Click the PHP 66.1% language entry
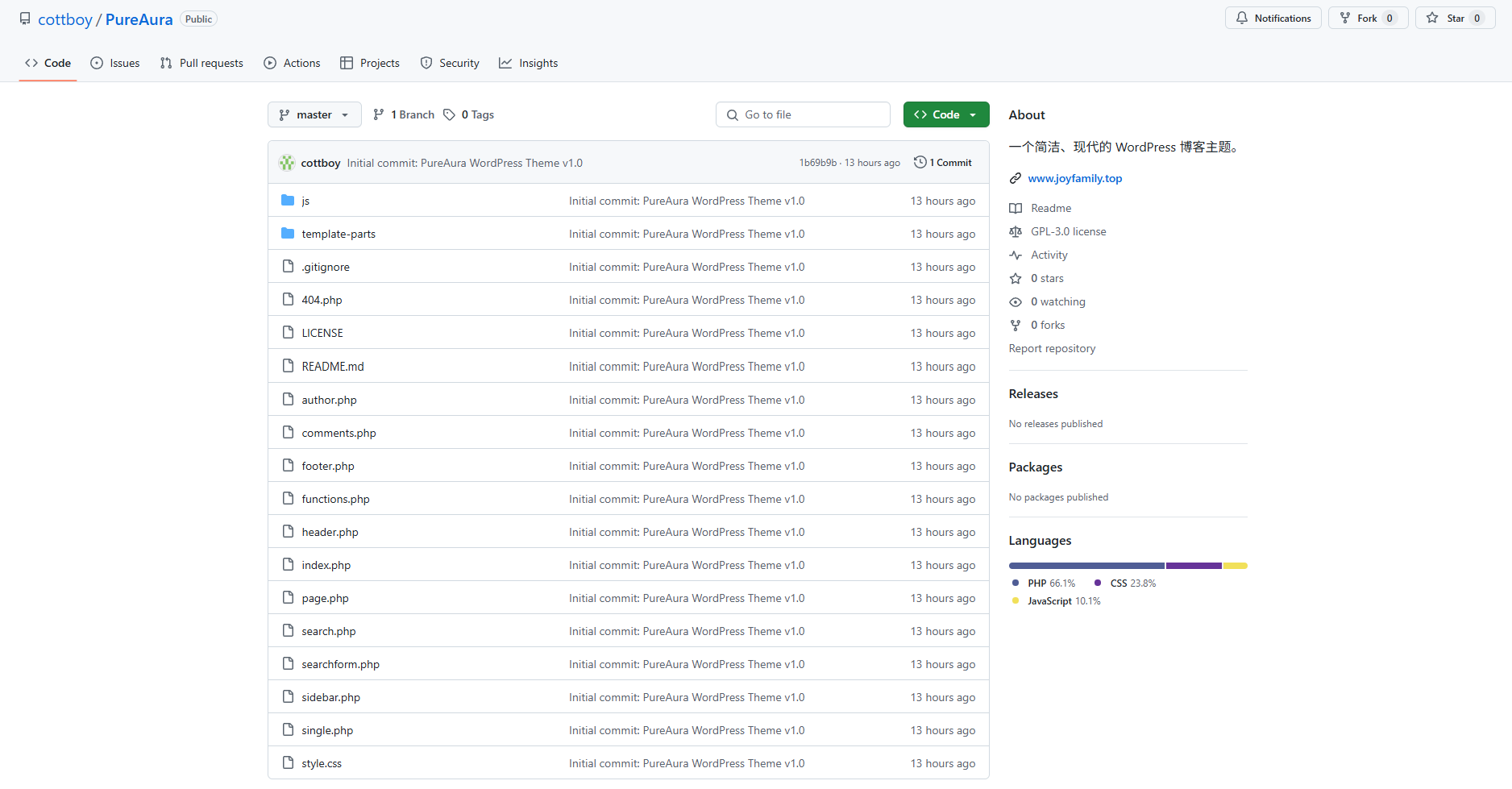 pyautogui.click(x=1043, y=583)
